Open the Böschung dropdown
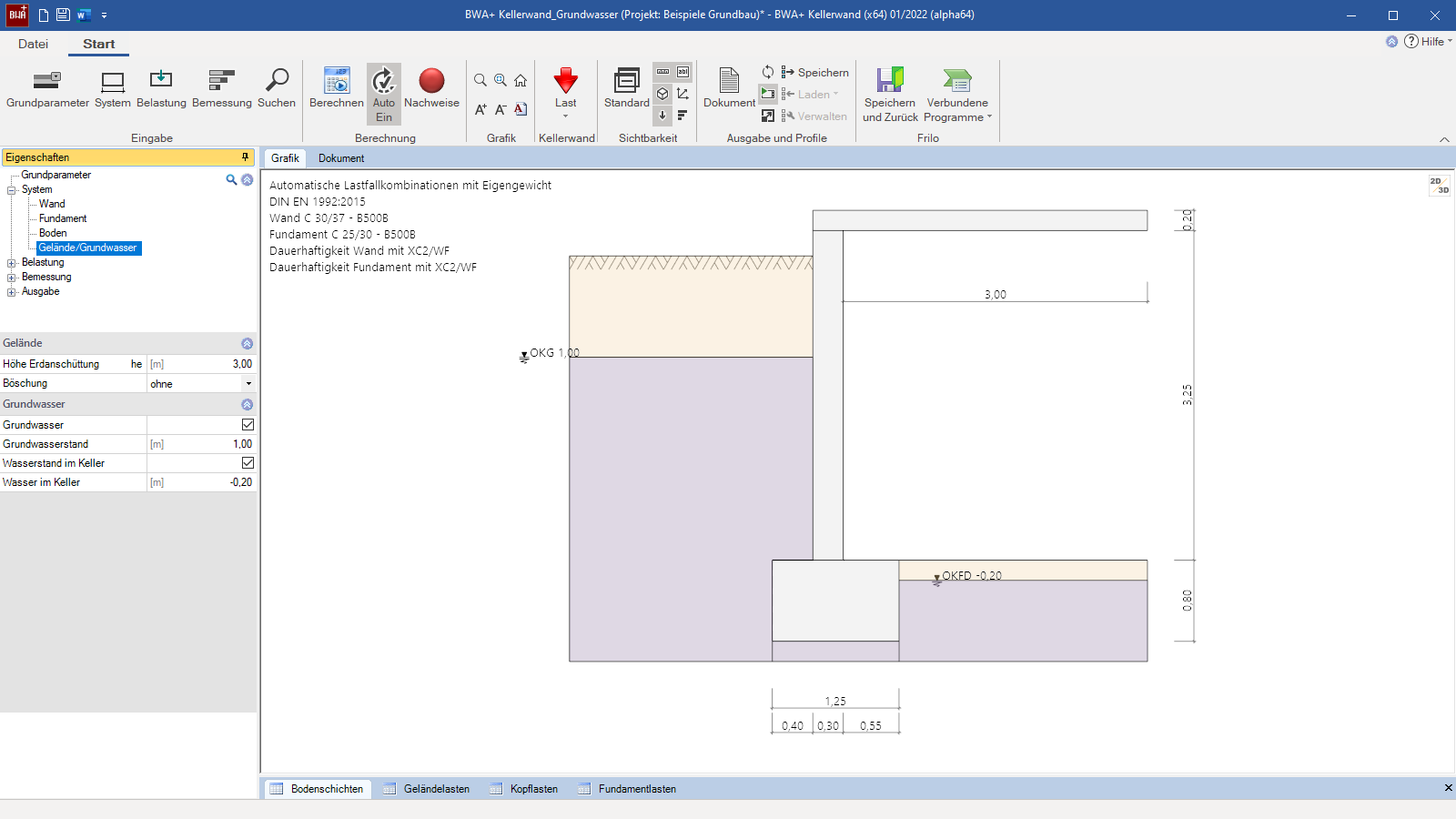The image size is (1456, 819). tap(248, 383)
